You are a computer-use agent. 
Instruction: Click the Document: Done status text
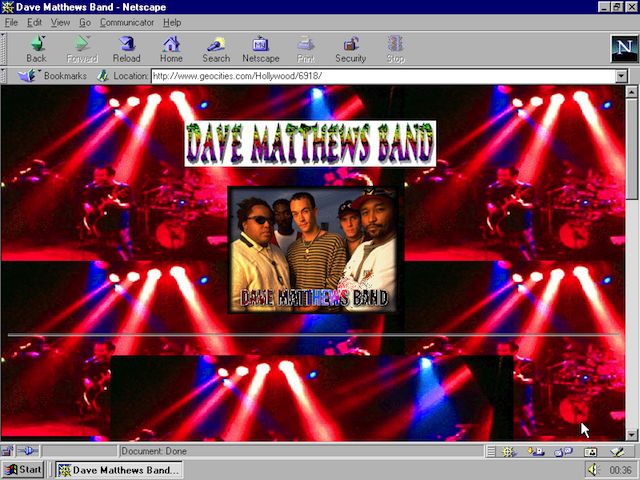[x=154, y=451]
